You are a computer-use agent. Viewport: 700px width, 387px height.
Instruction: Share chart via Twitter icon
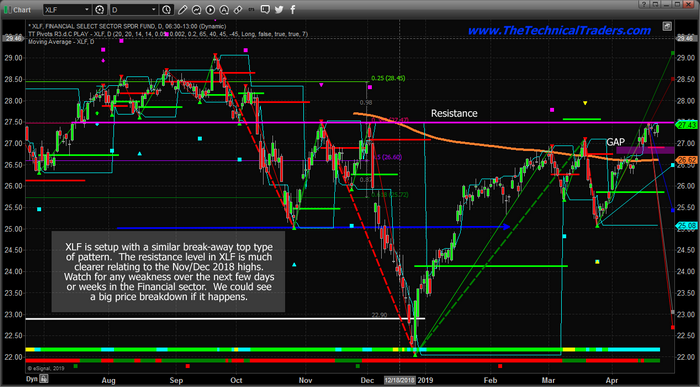(279, 9)
